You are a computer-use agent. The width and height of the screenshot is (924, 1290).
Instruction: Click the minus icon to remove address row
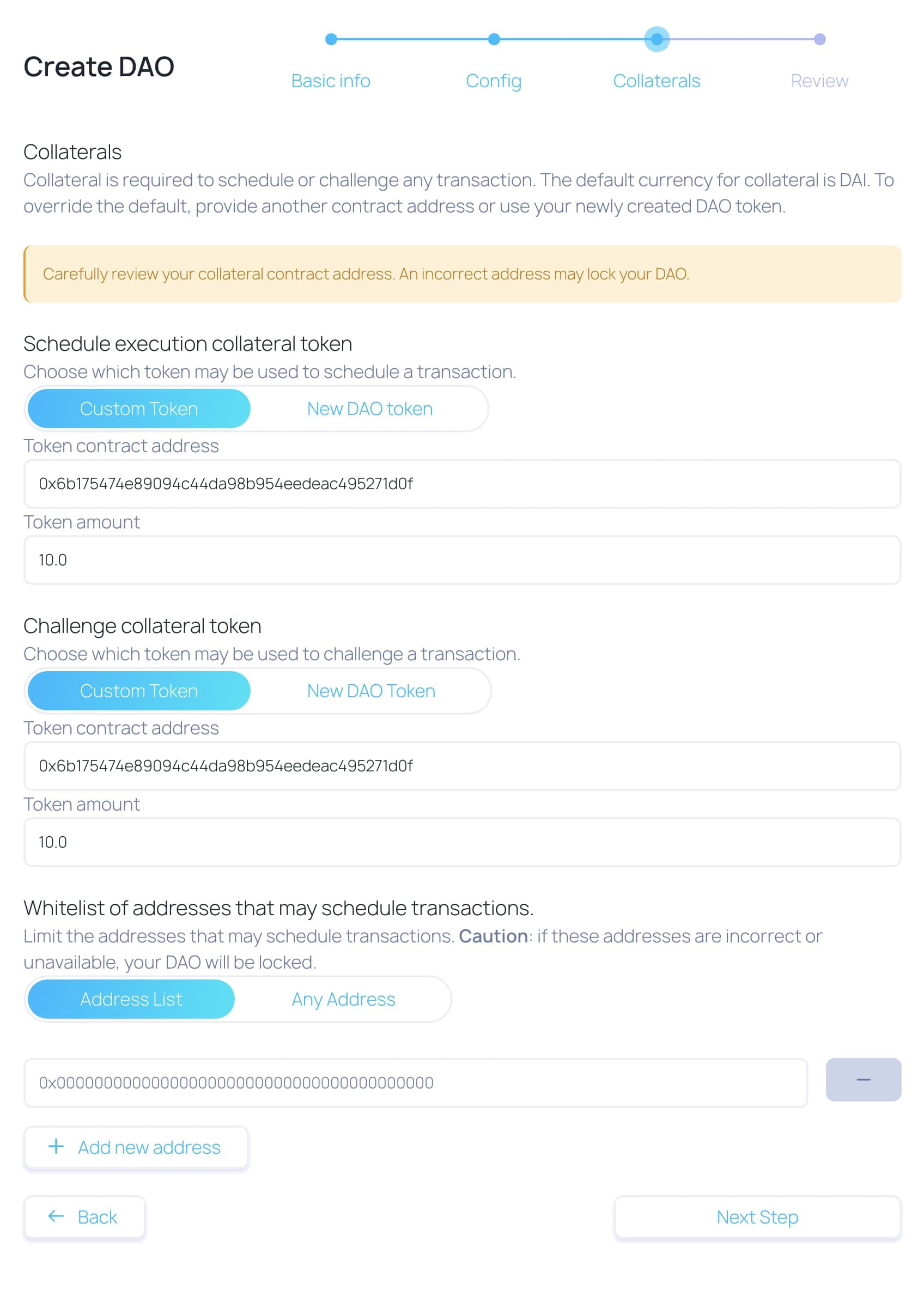click(x=863, y=1080)
